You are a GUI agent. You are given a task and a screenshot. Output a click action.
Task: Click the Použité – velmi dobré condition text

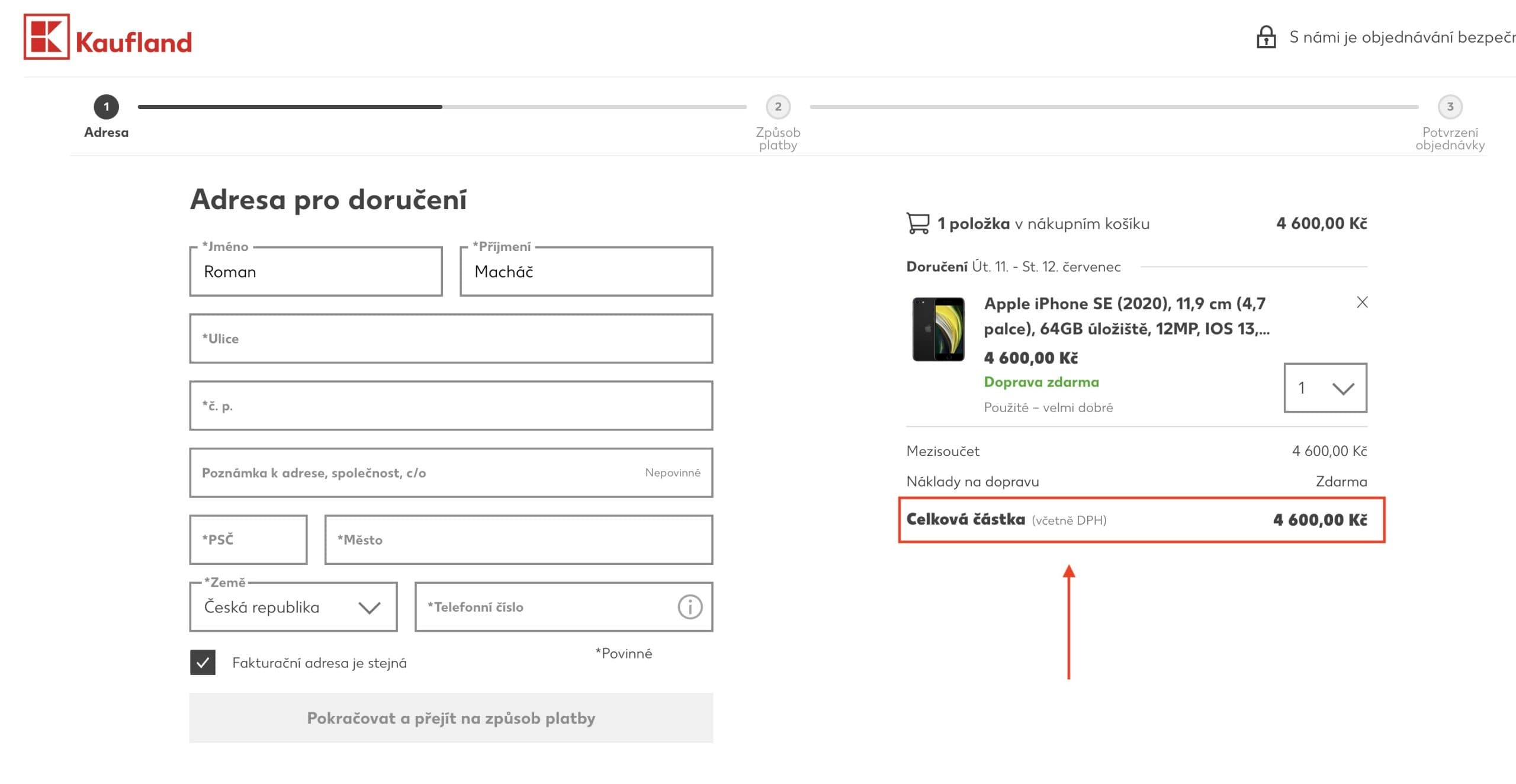pos(1048,407)
